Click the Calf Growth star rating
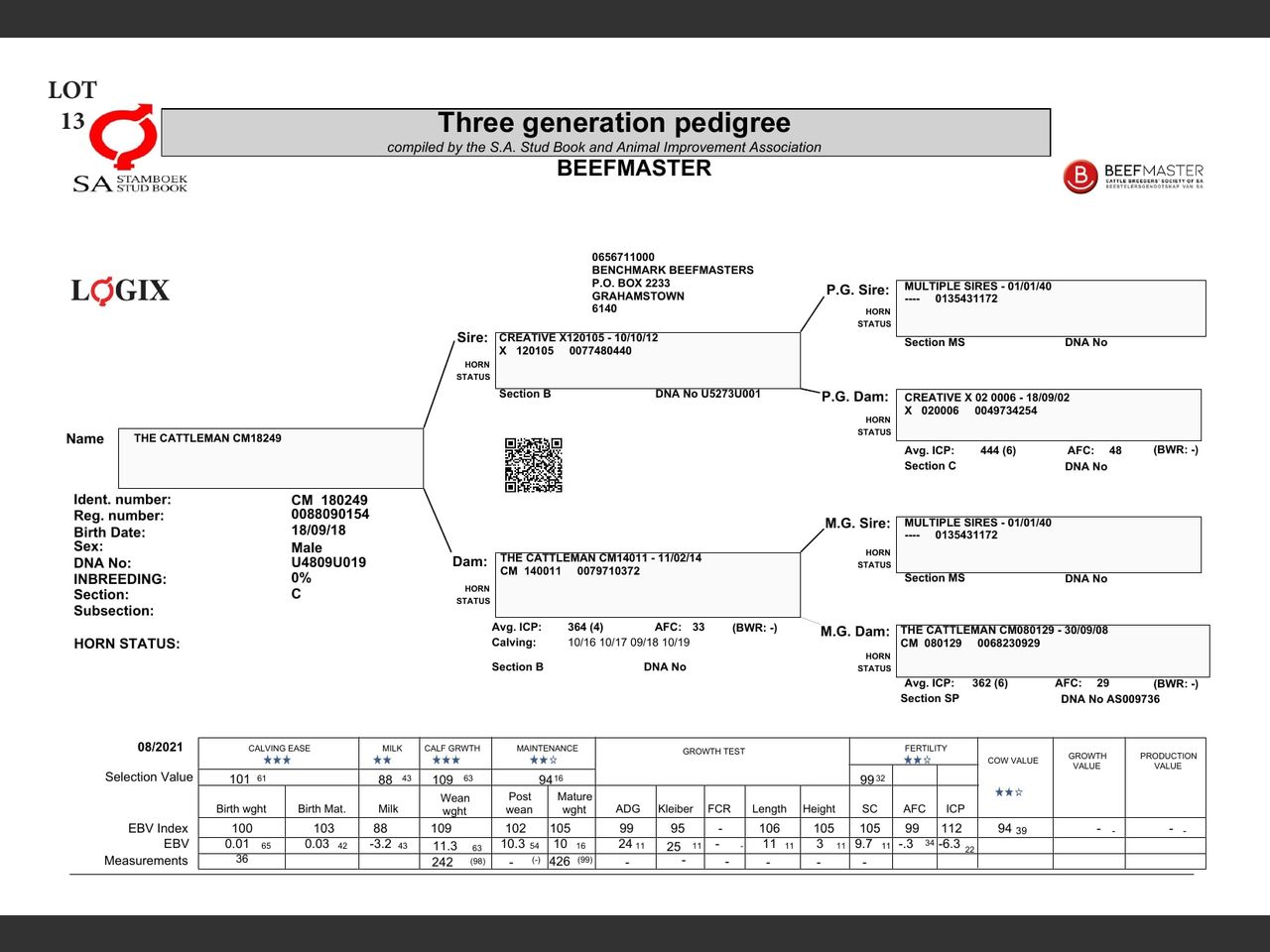 click(445, 761)
